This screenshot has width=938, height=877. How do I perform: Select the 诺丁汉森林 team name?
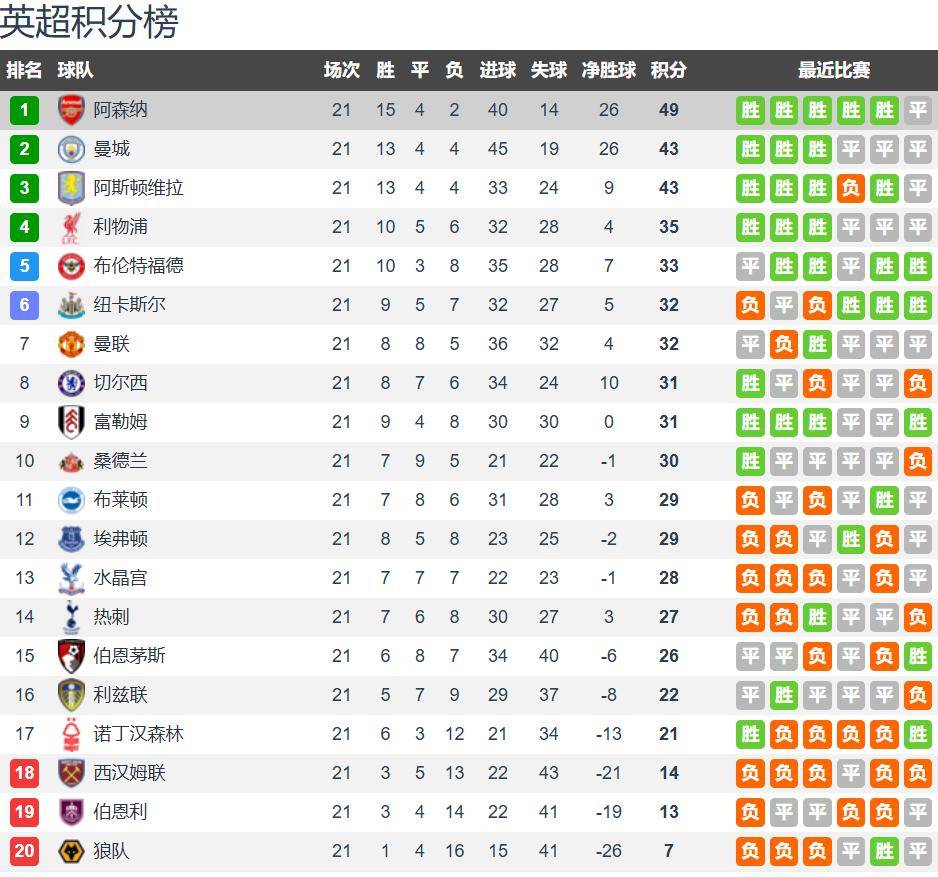pyautogui.click(x=138, y=734)
